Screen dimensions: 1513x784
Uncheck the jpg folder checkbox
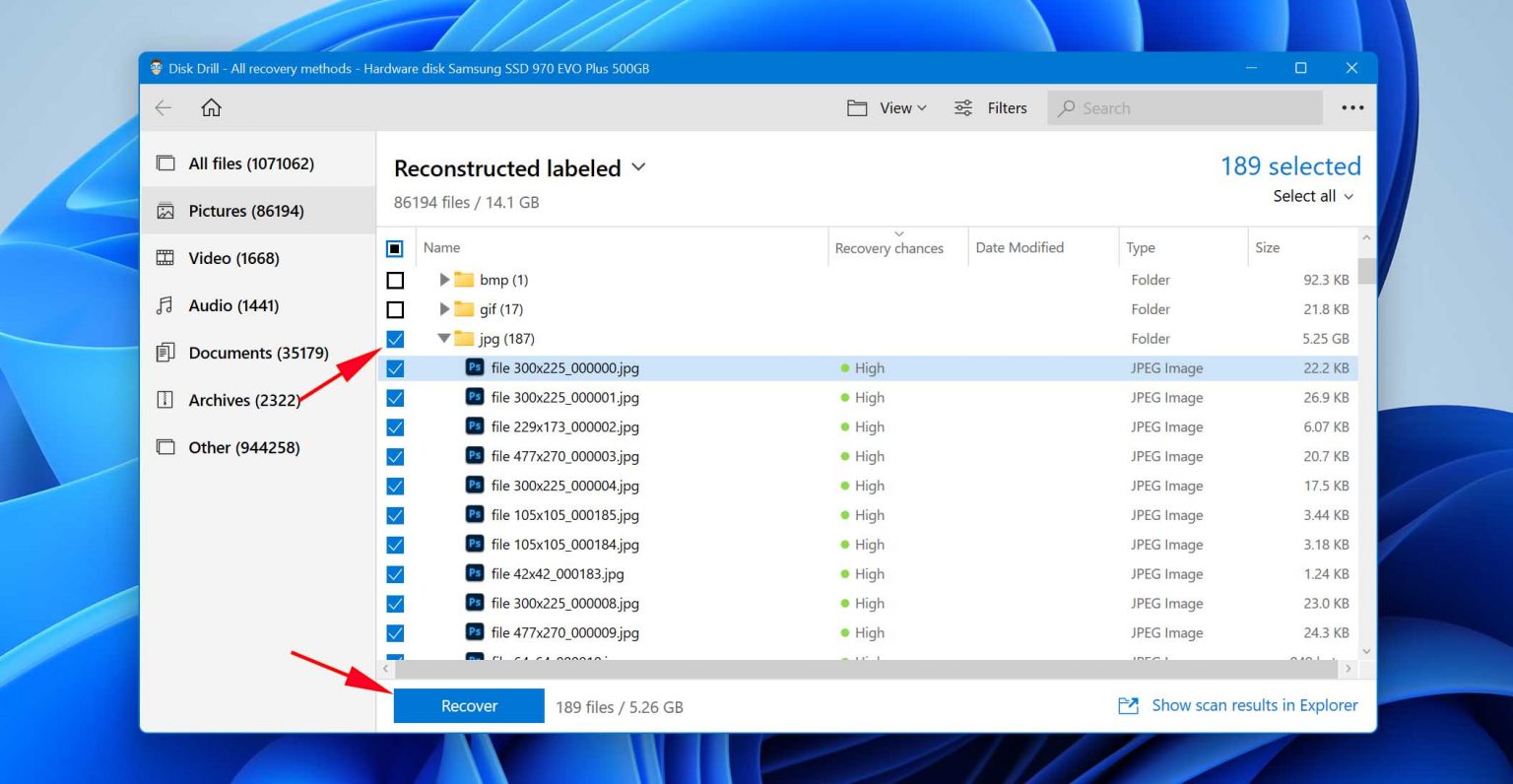coord(395,339)
